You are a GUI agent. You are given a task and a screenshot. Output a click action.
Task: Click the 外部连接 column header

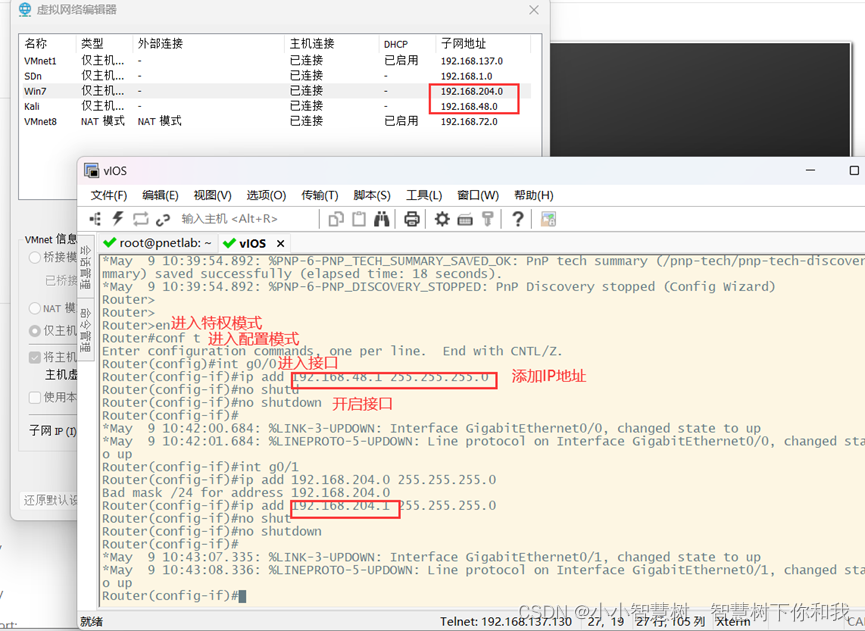(209, 44)
